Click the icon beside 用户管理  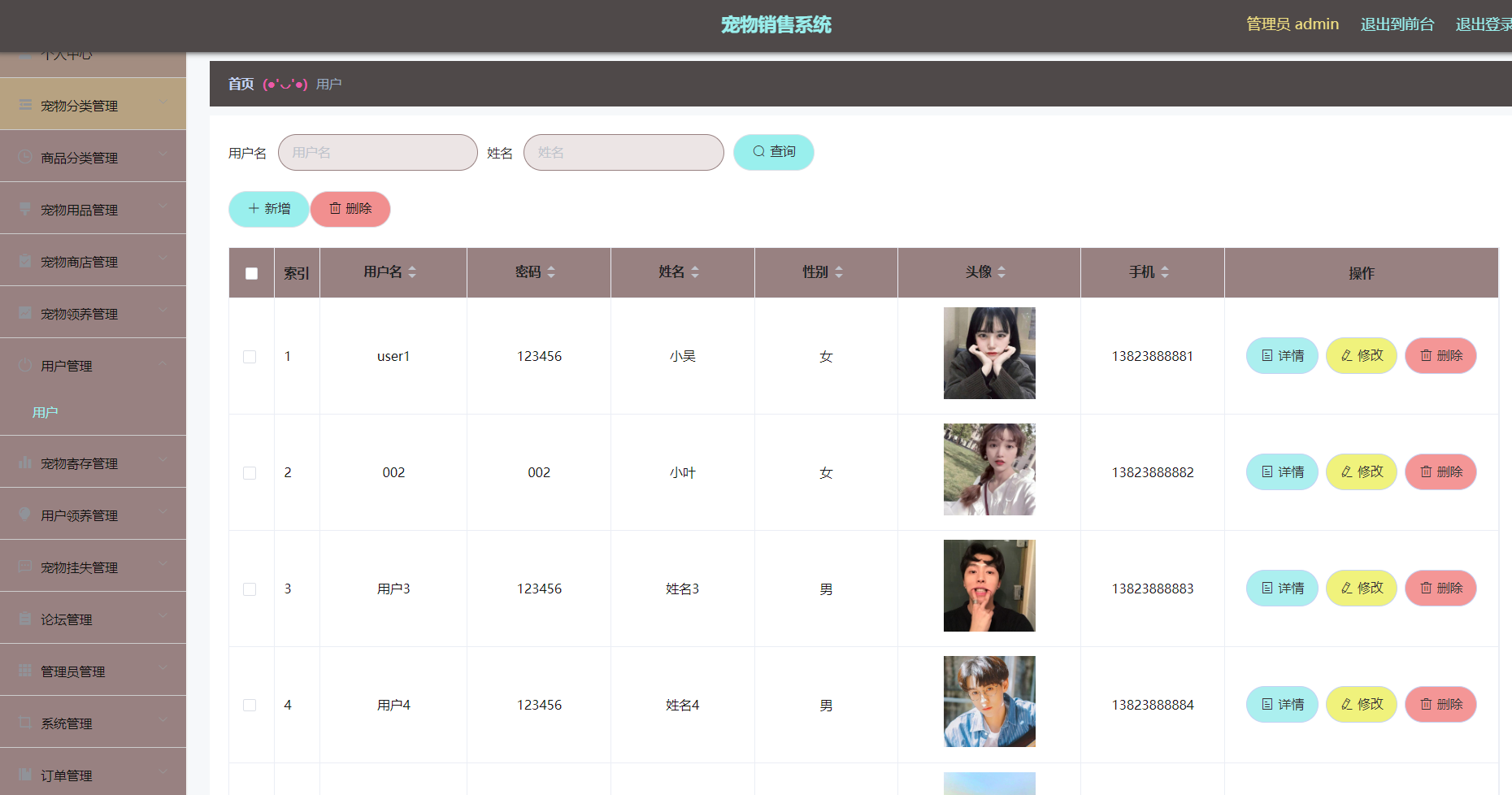[x=25, y=365]
